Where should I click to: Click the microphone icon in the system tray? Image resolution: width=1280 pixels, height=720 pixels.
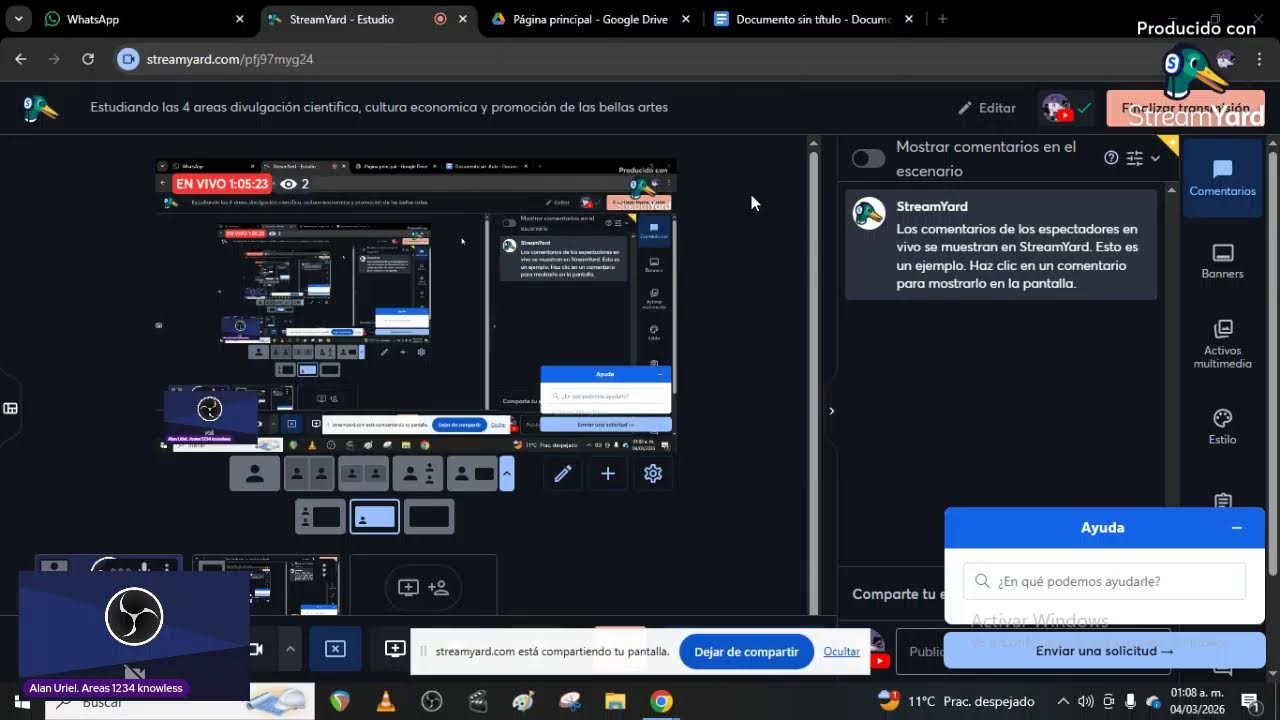pos(1131,701)
